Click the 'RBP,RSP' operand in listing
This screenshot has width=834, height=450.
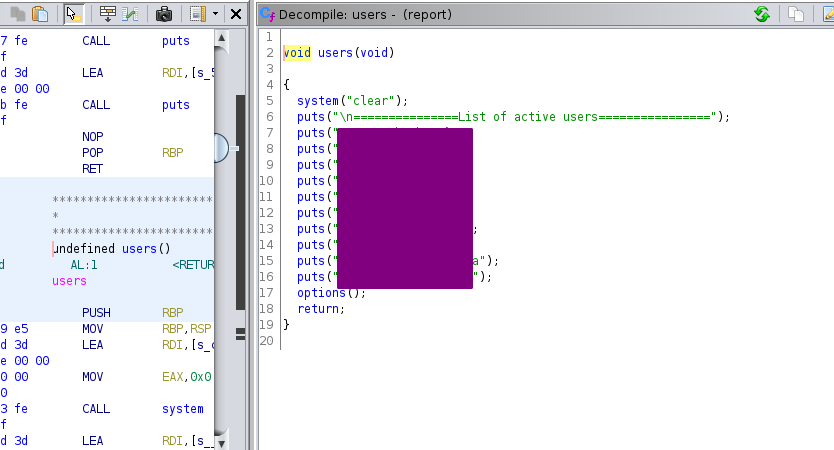click(x=187, y=329)
